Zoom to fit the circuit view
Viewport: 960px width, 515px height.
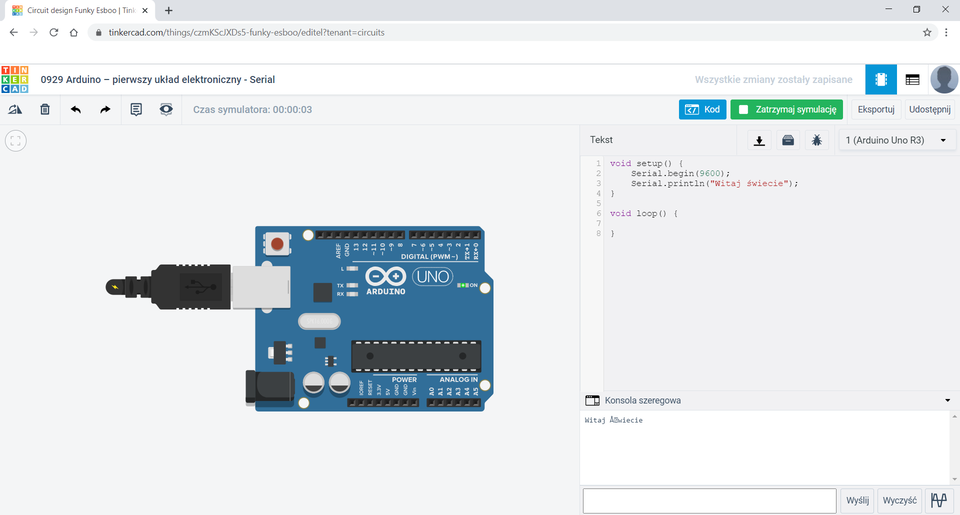click(16, 141)
